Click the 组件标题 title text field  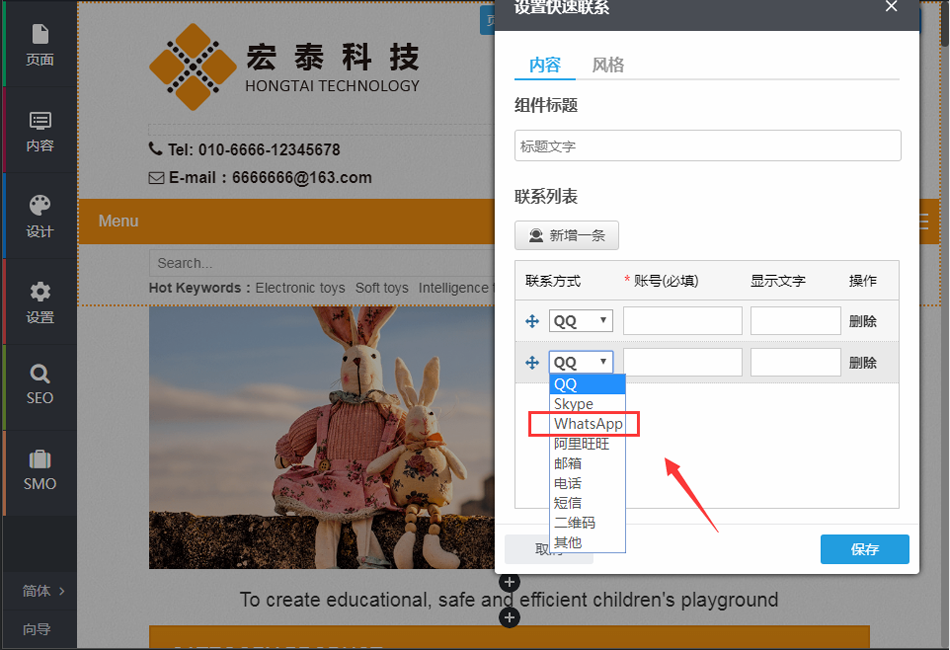coord(707,146)
